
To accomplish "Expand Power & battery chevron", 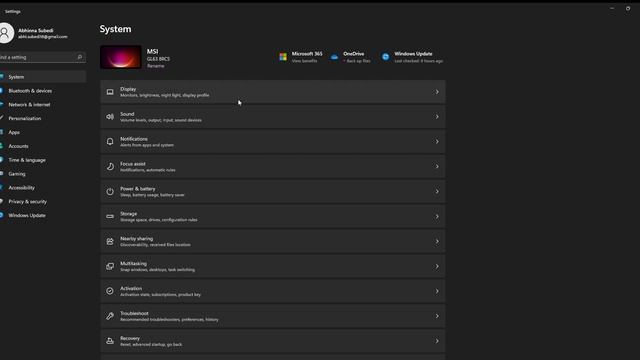I will coord(437,191).
